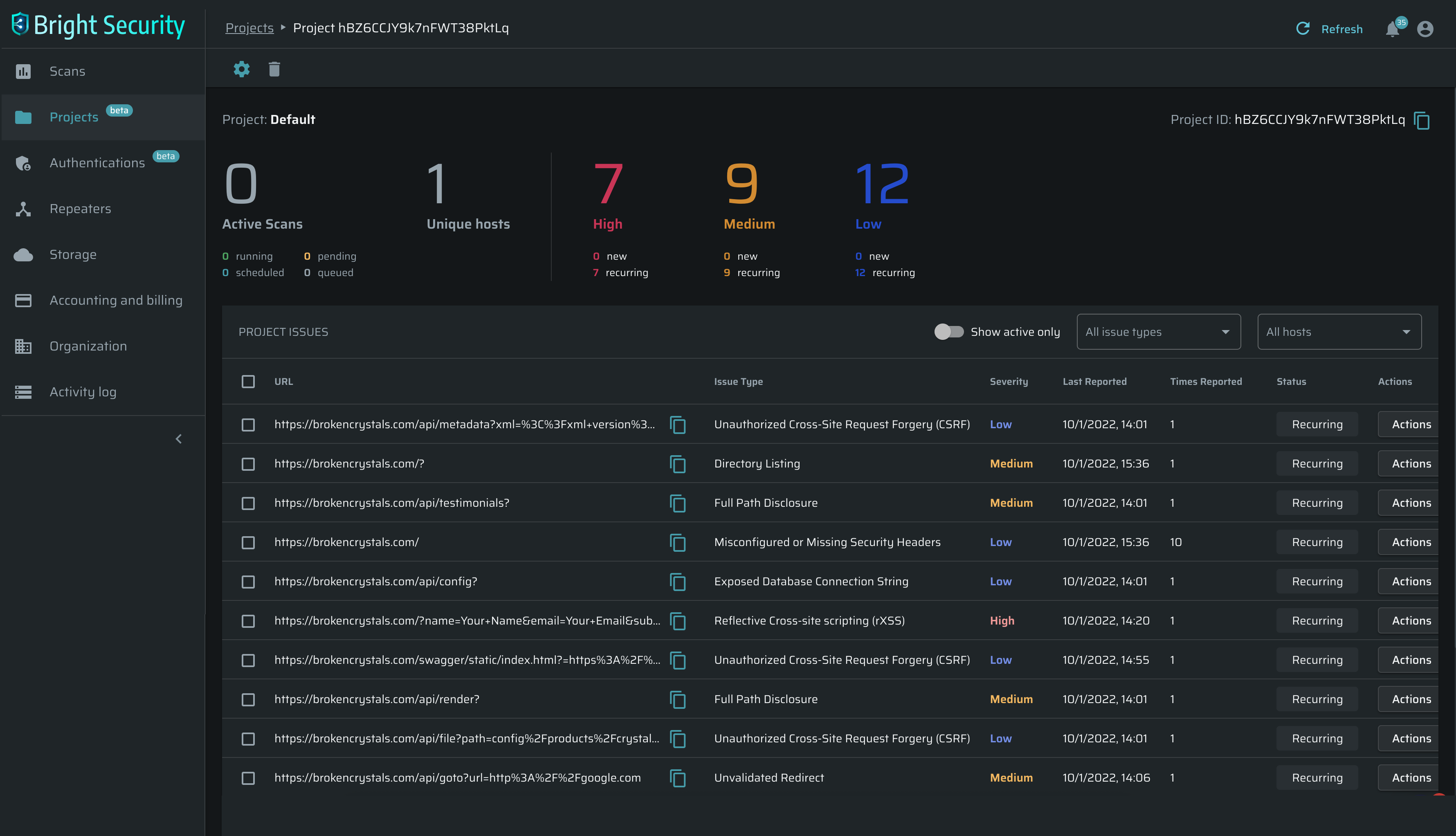The width and height of the screenshot is (1456, 836).
Task: Toggle the Show active only switch
Action: click(x=948, y=332)
